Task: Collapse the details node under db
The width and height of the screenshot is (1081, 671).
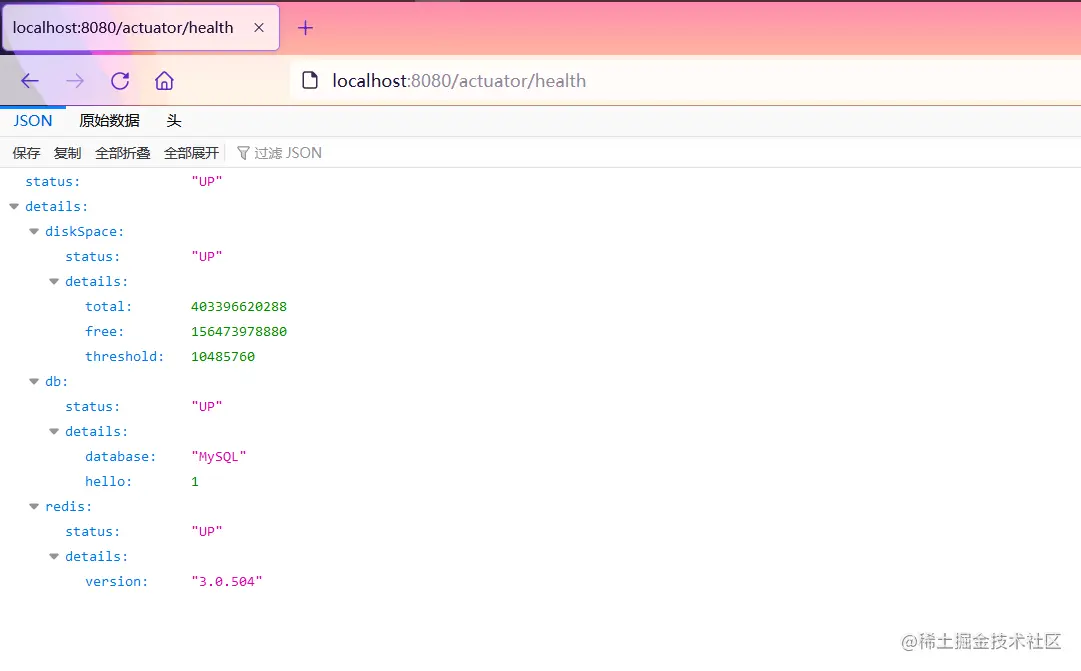Action: [x=54, y=432]
